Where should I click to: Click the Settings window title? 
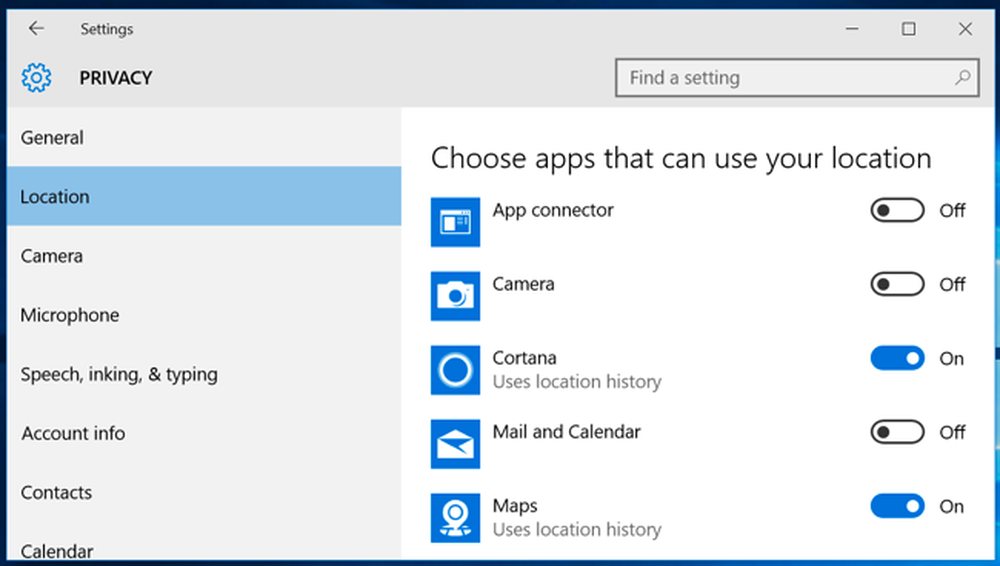[x=107, y=29]
